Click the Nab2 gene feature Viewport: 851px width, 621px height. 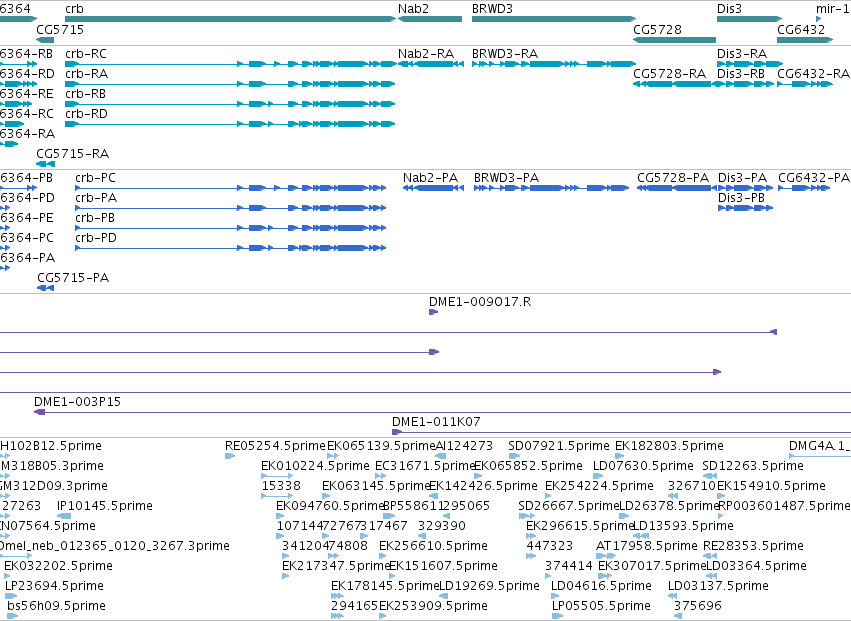(x=430, y=19)
